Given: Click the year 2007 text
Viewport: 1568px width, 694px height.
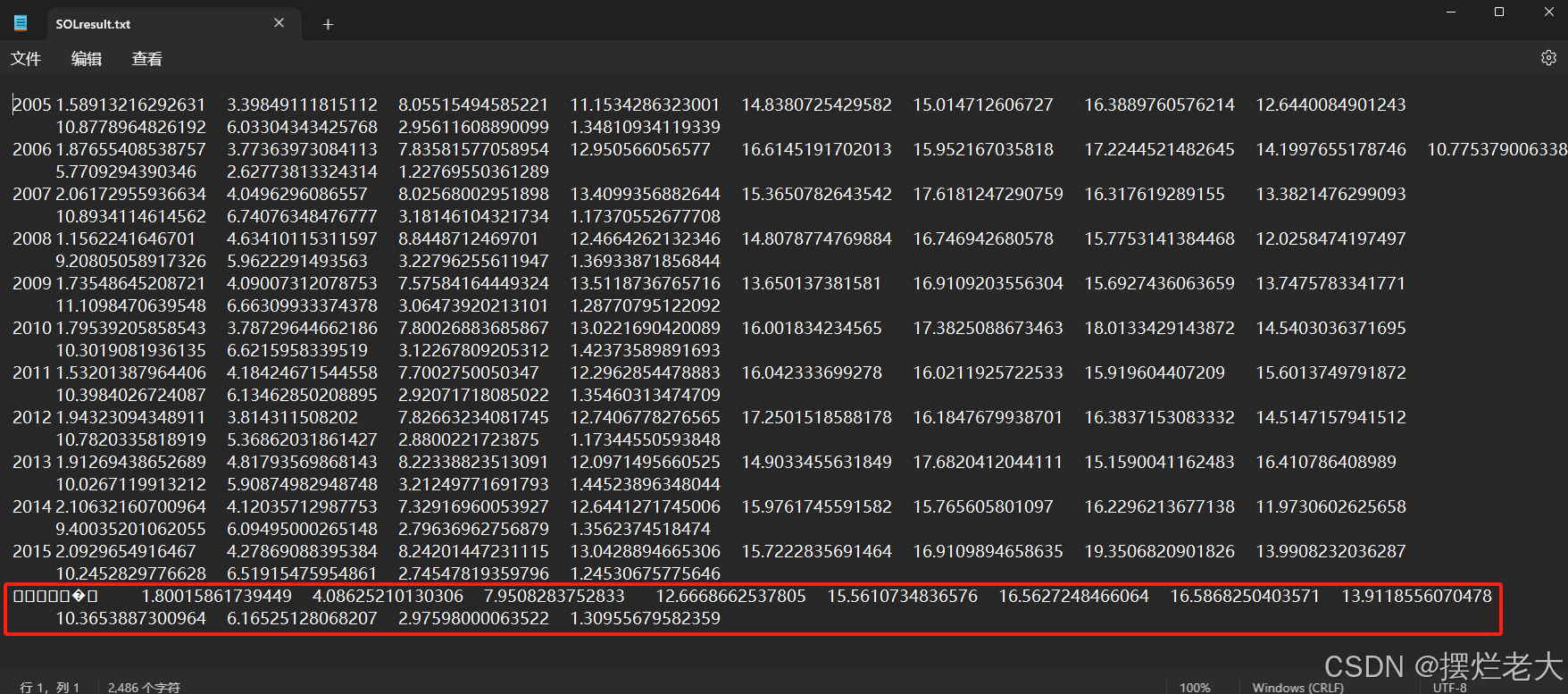Looking at the screenshot, I should click(32, 194).
